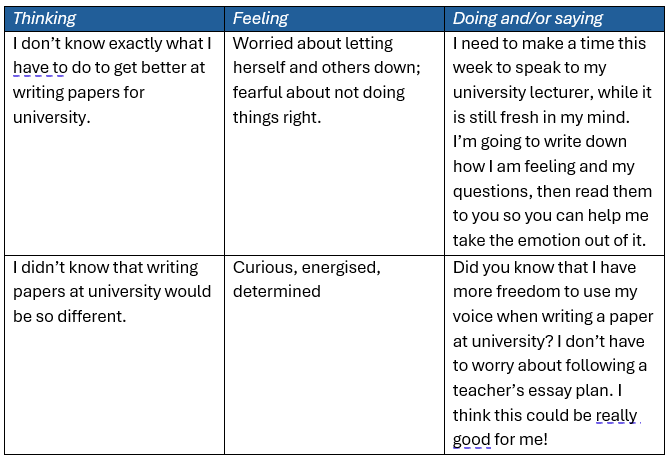Click the underlined word 'really'
Viewport: 668px width, 461px height.
616,415
